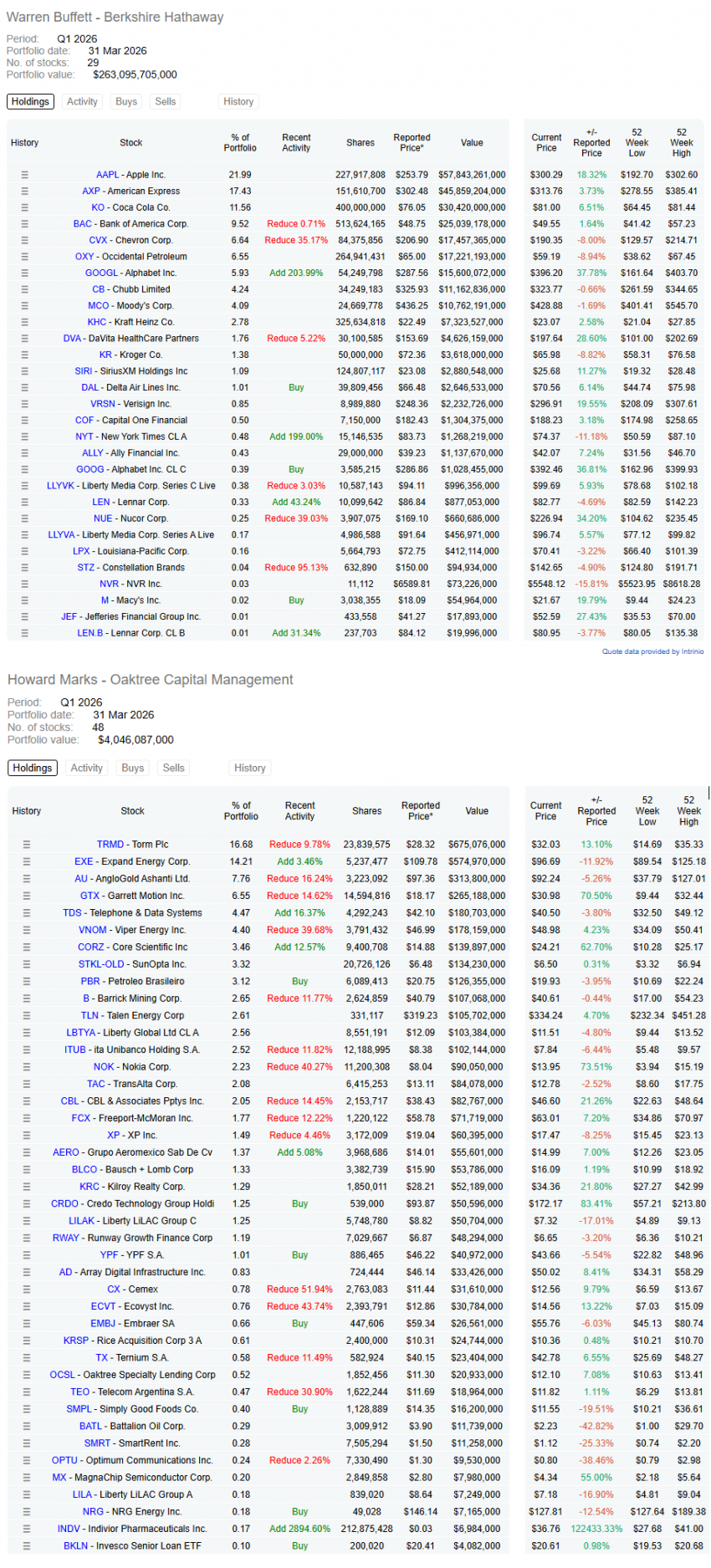
Task: Open history icon for OXY row
Action: [x=25, y=257]
